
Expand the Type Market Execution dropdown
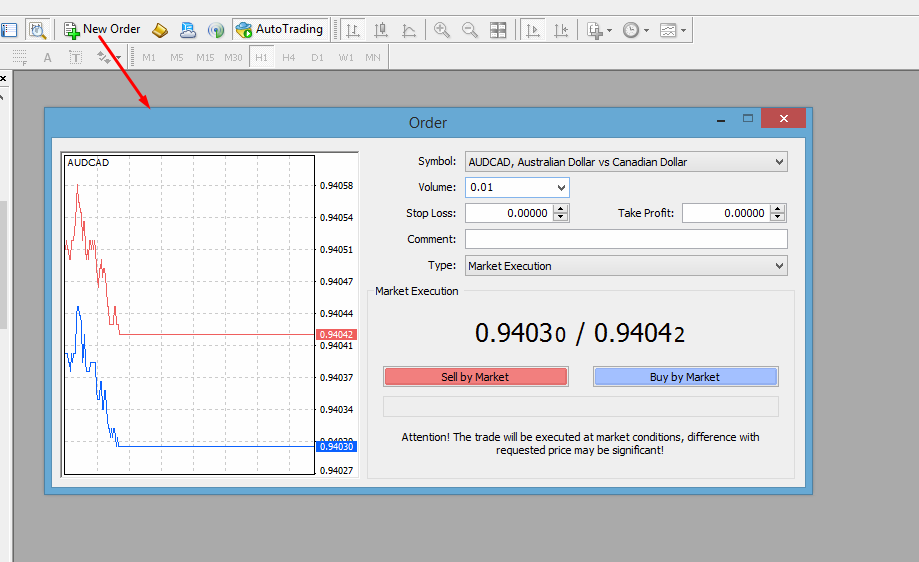[626, 266]
